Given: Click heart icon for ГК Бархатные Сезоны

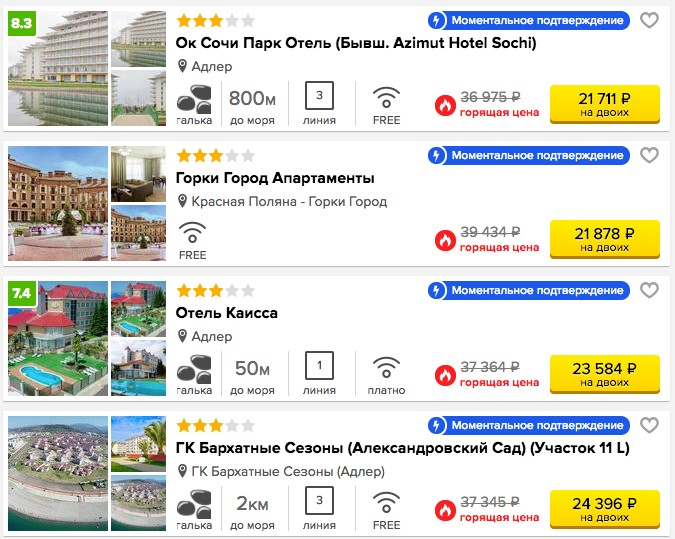Looking at the screenshot, I should (x=649, y=425).
